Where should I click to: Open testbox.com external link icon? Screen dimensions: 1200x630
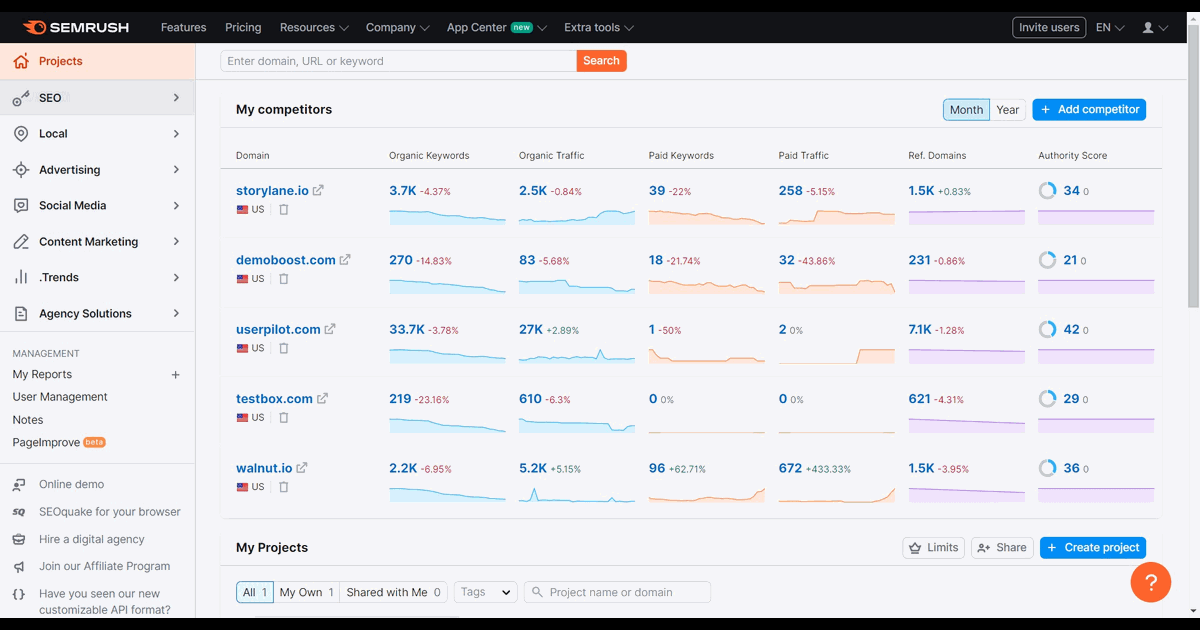pyautogui.click(x=322, y=398)
